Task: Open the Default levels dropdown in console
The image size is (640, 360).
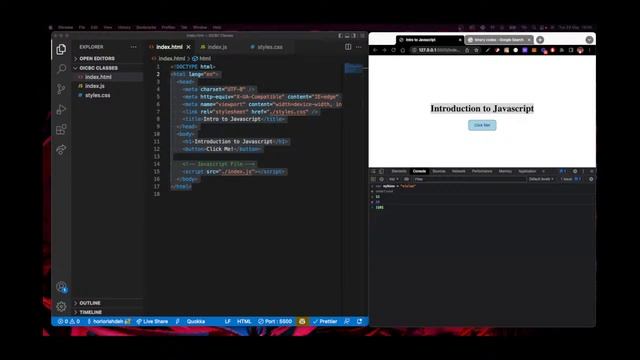Action: click(x=541, y=179)
